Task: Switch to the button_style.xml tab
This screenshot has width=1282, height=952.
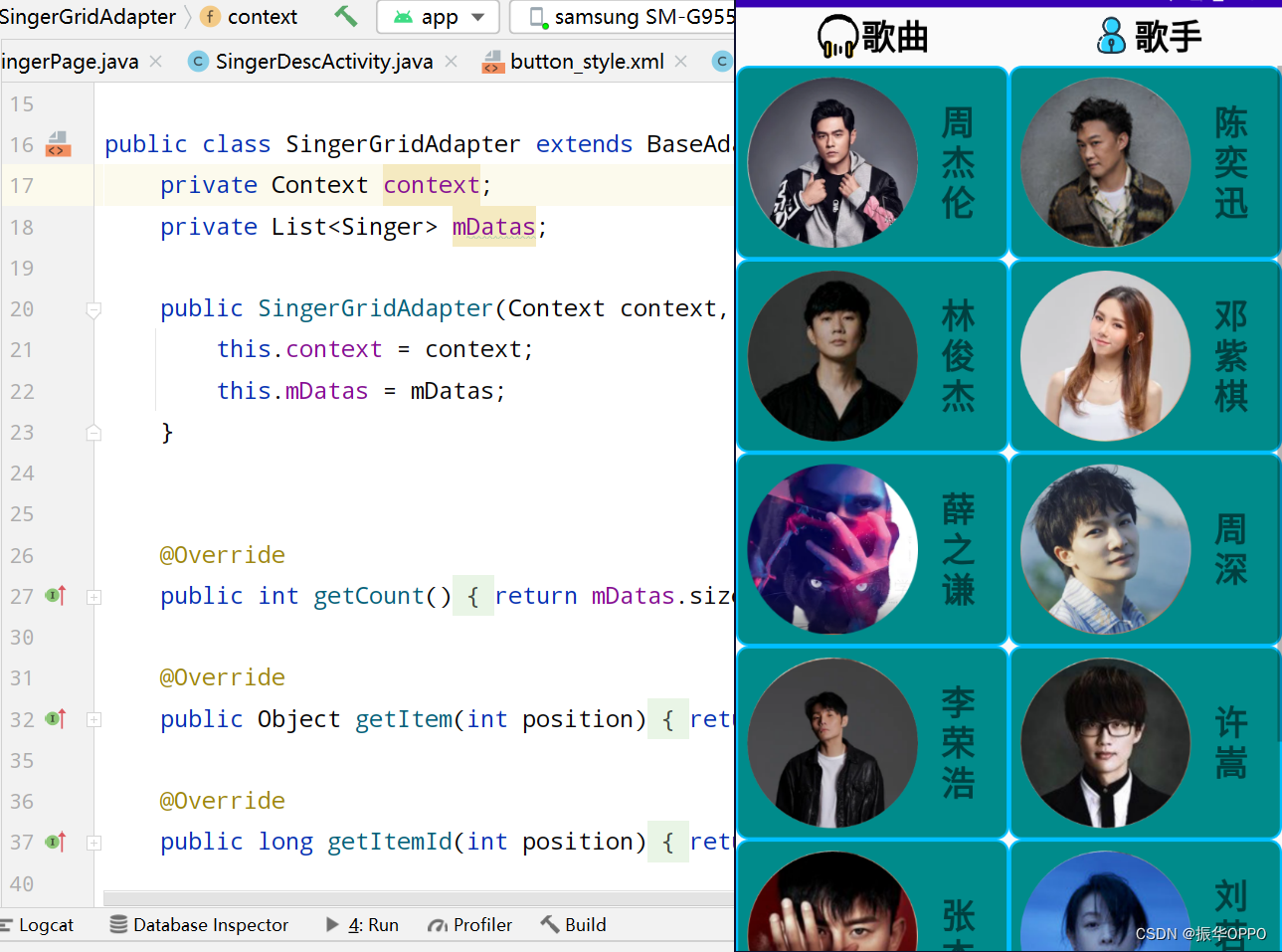Action: click(x=587, y=62)
